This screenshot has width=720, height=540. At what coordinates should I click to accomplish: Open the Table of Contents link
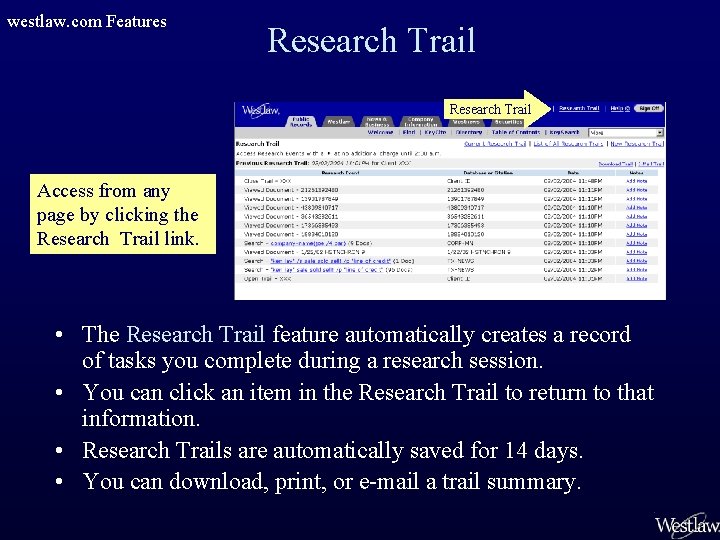click(516, 132)
